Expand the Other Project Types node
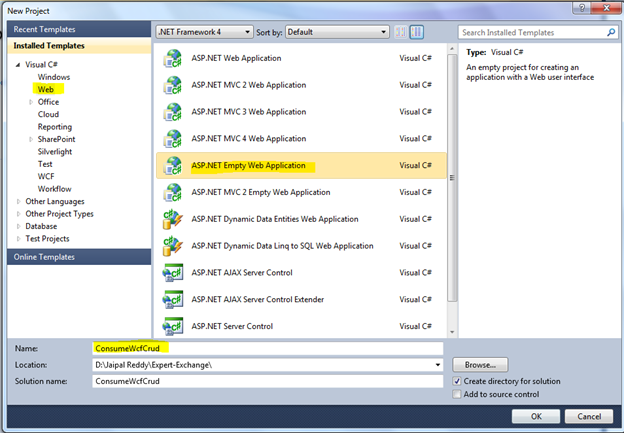 click(18, 214)
